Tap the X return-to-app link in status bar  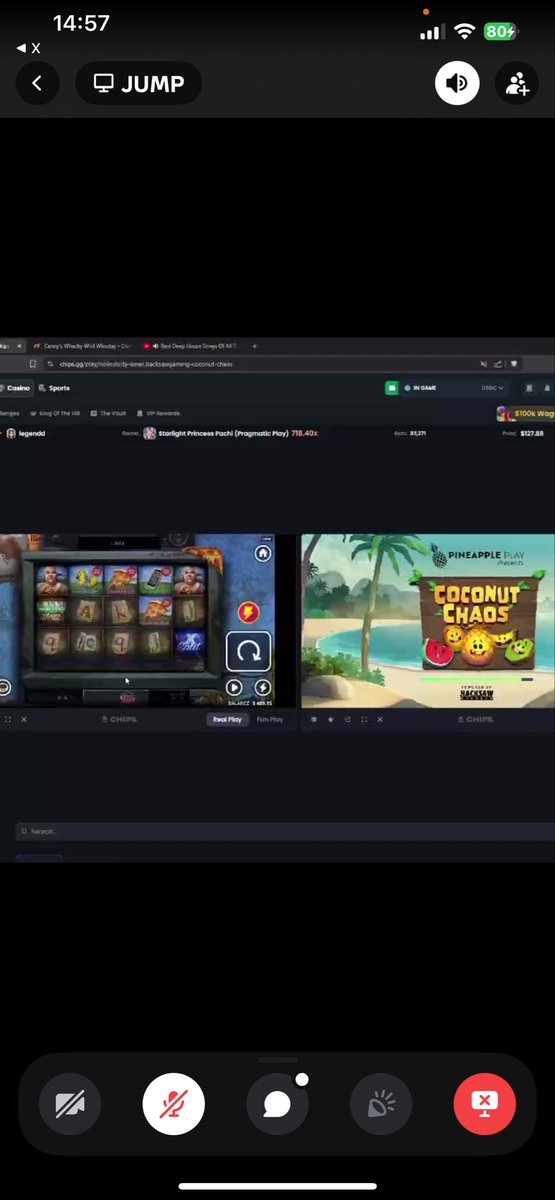(29, 48)
